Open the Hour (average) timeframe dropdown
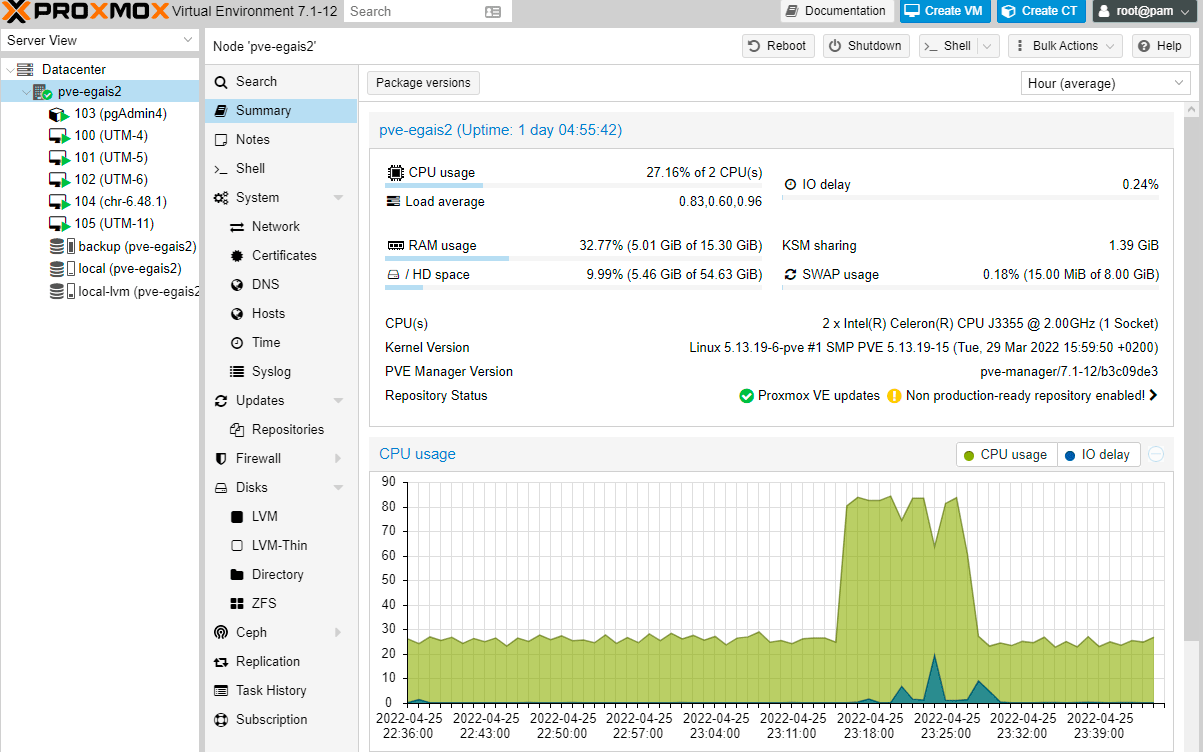 tap(1105, 84)
